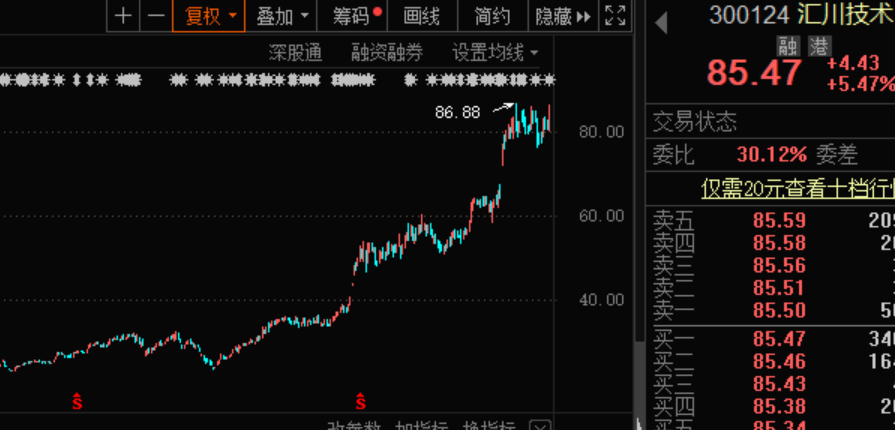Toggle 简约 simplified mode

(492, 16)
